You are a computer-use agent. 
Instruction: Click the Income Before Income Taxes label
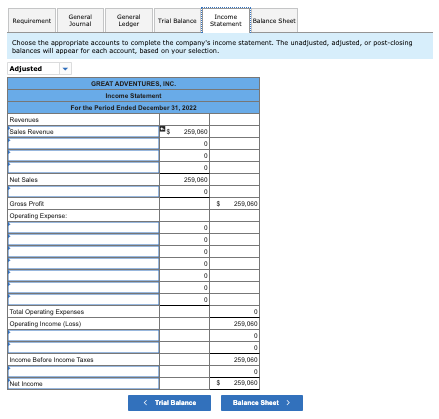[x=51, y=360]
